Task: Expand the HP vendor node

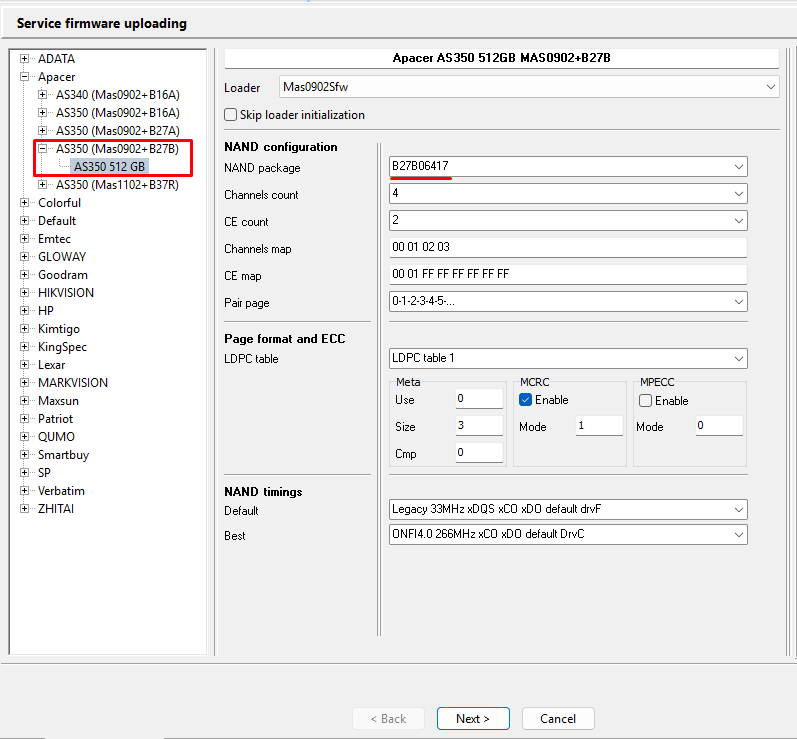Action: [x=24, y=311]
